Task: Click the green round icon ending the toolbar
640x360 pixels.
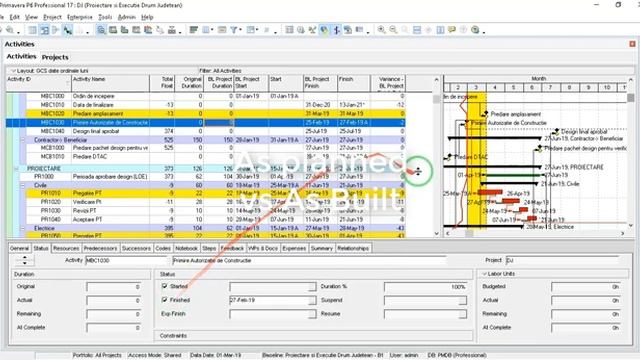Action: 475,30
